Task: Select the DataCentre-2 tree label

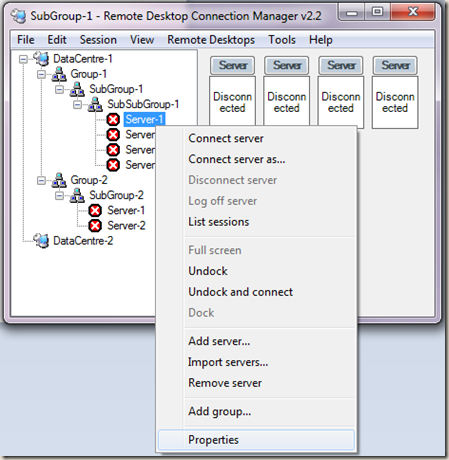Action: pyautogui.click(x=83, y=241)
